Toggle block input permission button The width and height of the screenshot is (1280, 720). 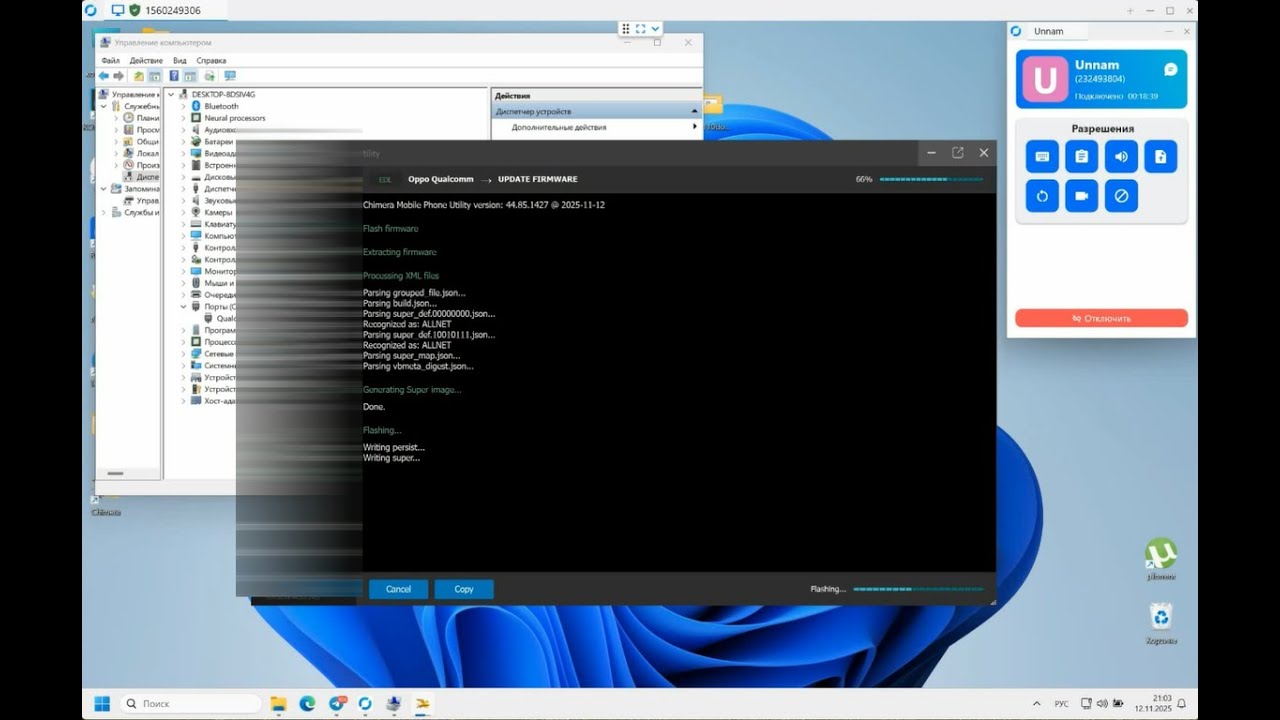(x=1121, y=196)
